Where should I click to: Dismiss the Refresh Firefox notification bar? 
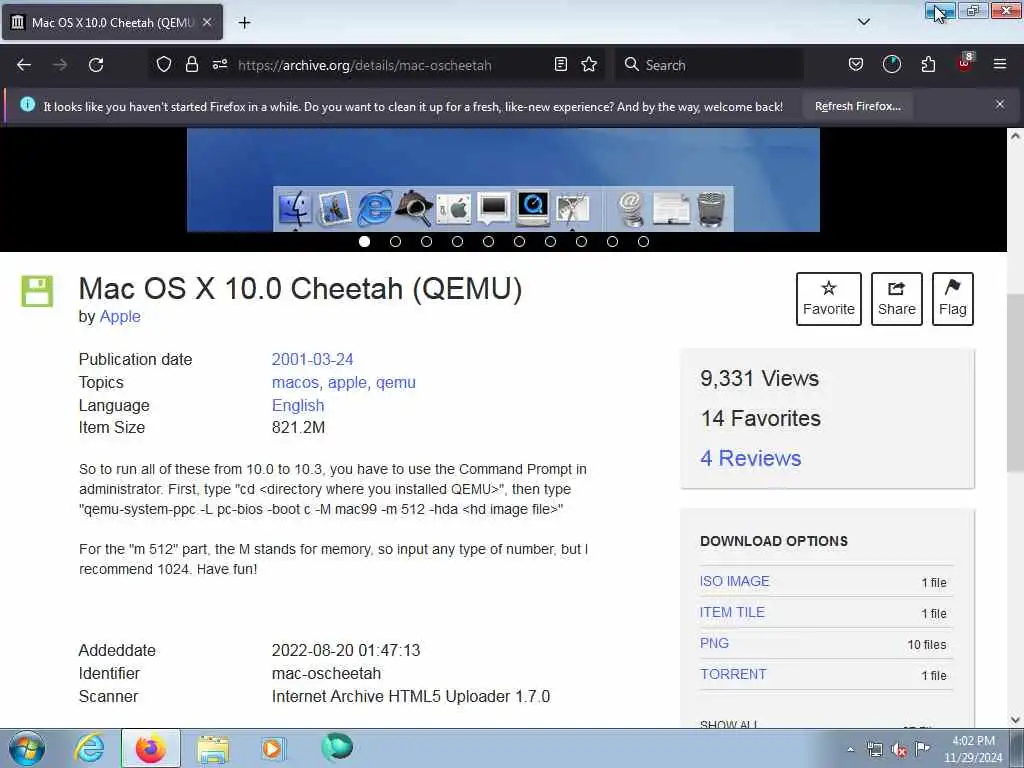tap(999, 104)
